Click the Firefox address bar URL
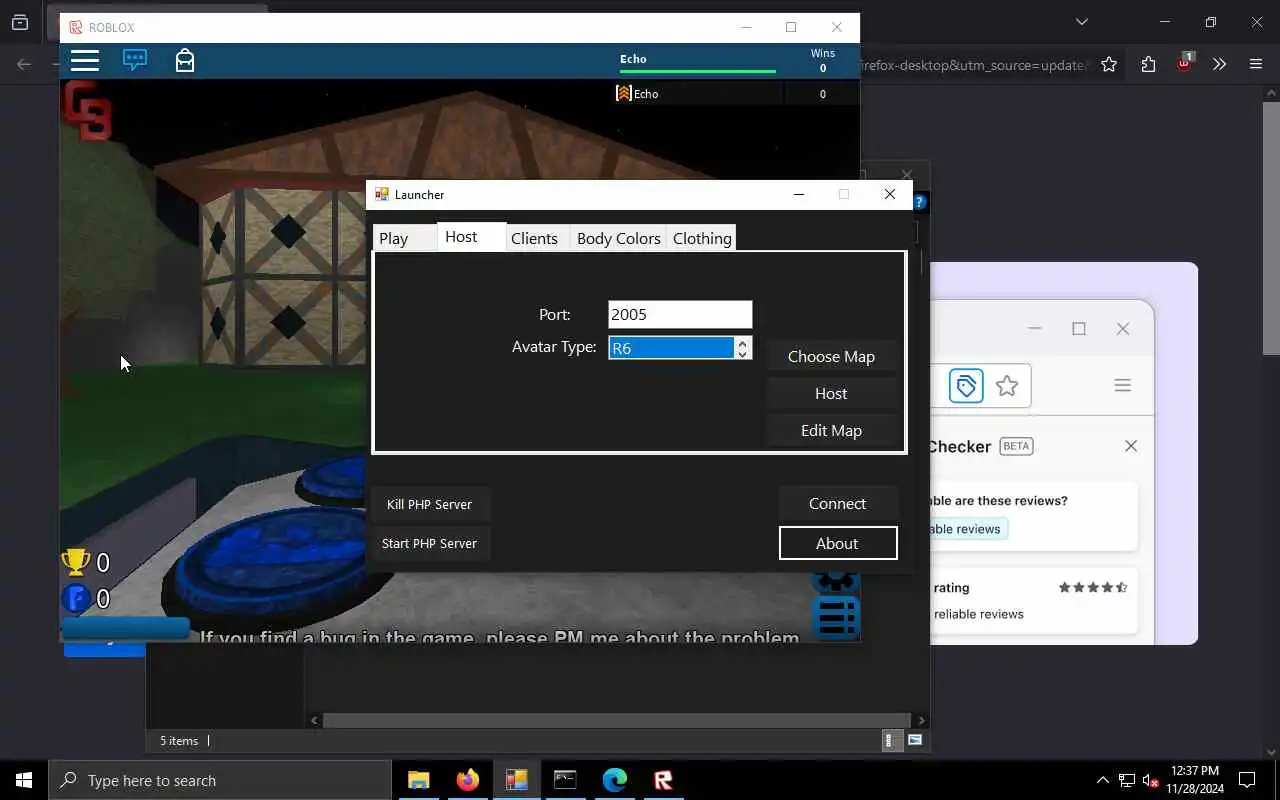 point(975,64)
